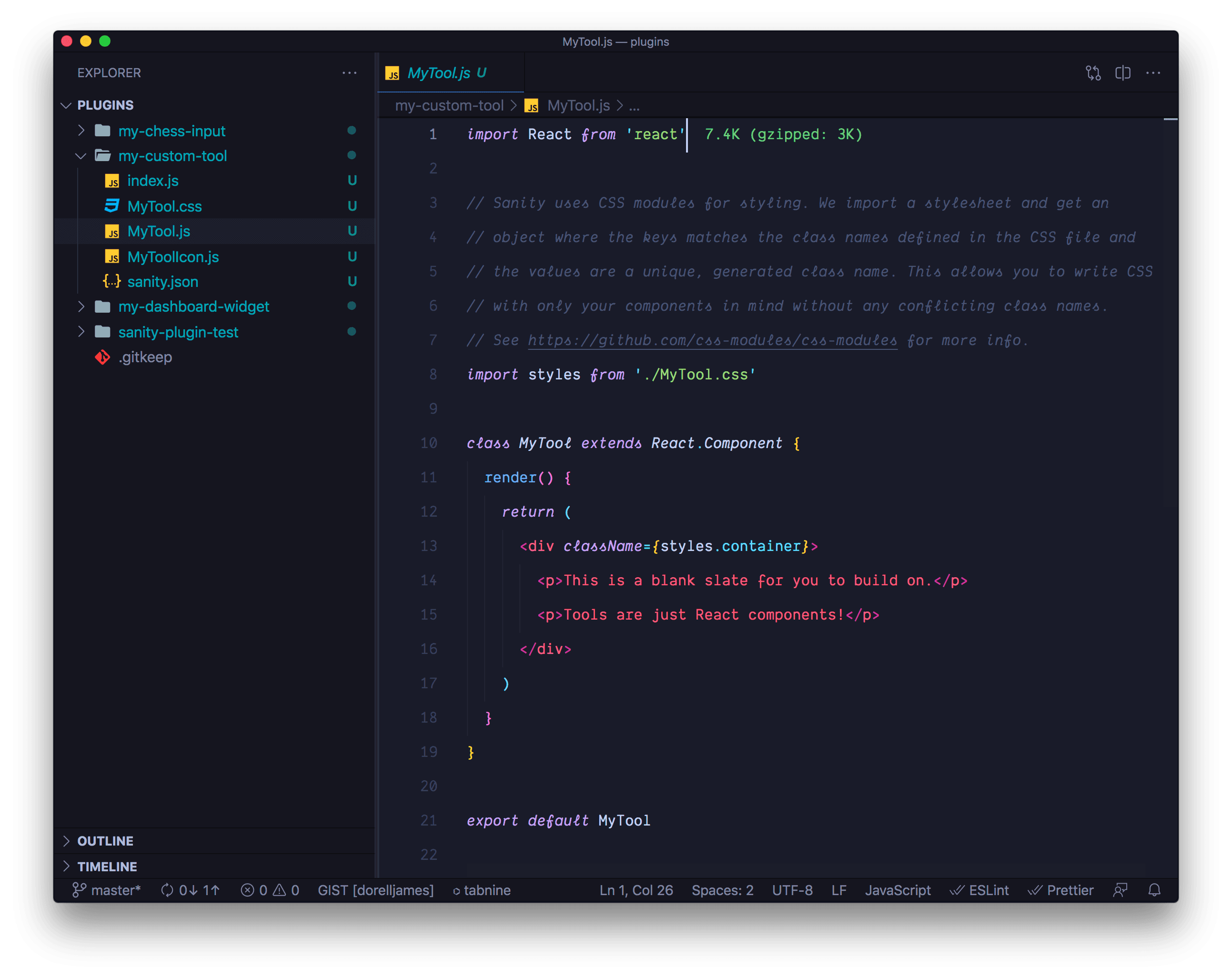
Task: Open the errors and warnings indicator
Action: click(x=270, y=890)
